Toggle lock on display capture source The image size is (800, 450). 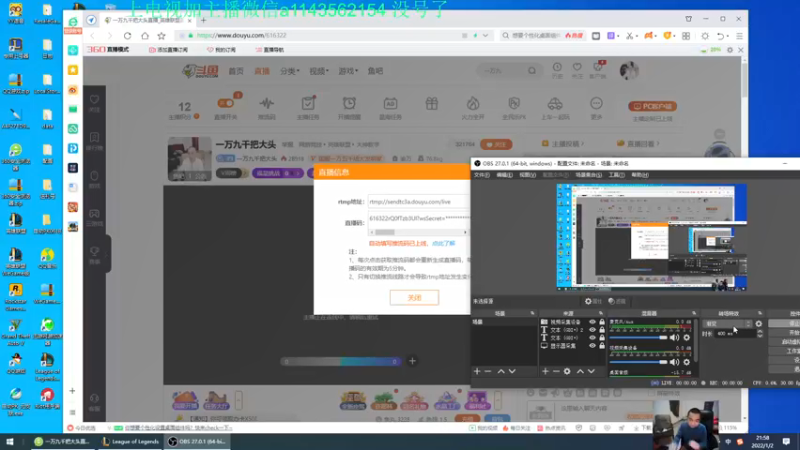coord(602,345)
